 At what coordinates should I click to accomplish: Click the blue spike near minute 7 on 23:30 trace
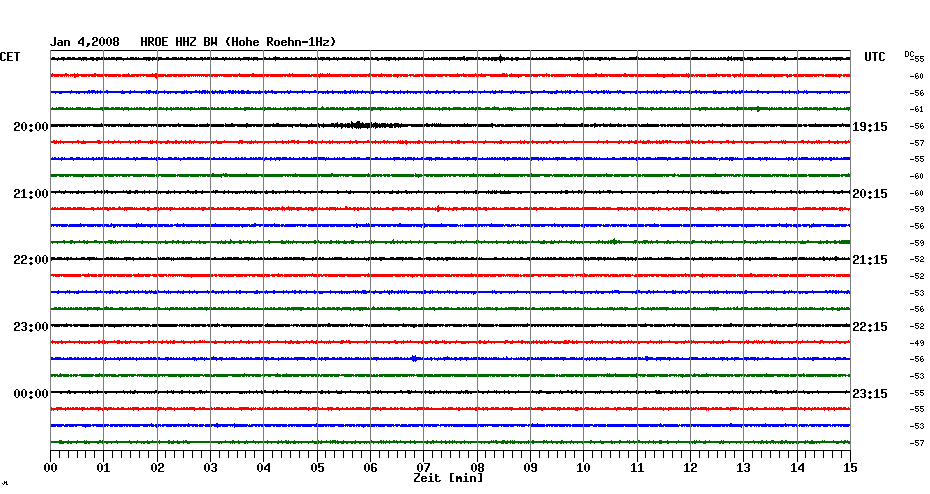pyautogui.click(x=414, y=358)
